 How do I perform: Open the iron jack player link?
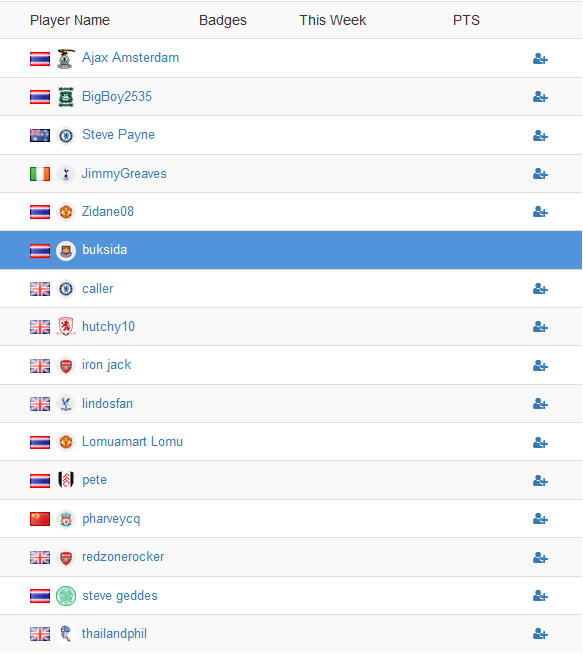pyautogui.click(x=106, y=365)
